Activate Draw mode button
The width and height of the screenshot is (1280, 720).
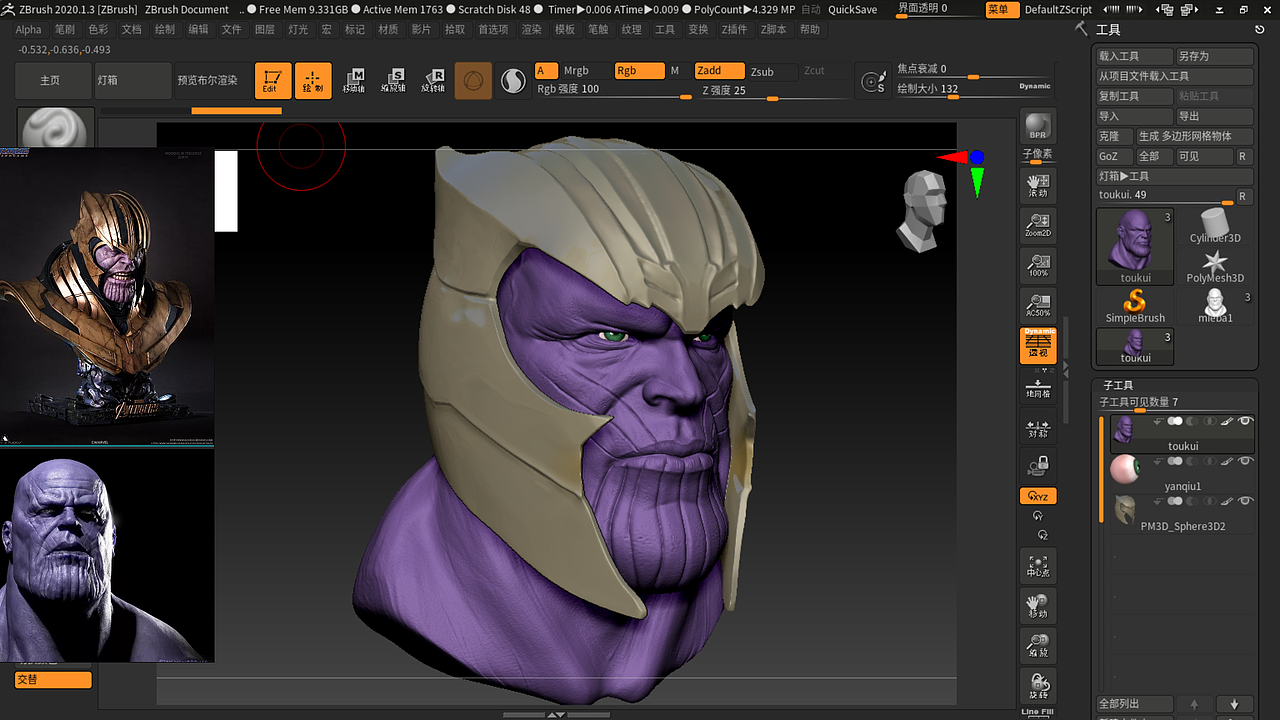[313, 81]
